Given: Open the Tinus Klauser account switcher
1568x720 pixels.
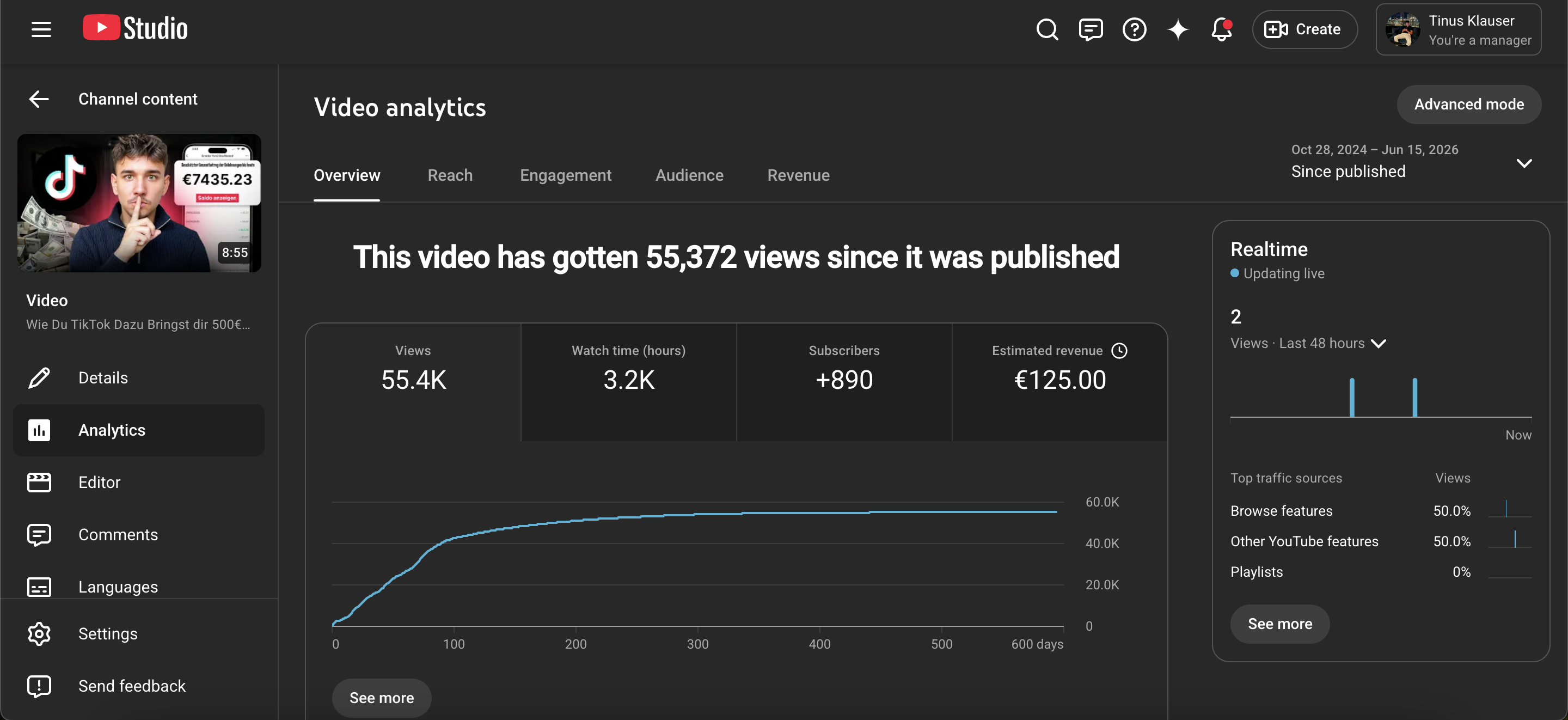Looking at the screenshot, I should (x=1459, y=29).
